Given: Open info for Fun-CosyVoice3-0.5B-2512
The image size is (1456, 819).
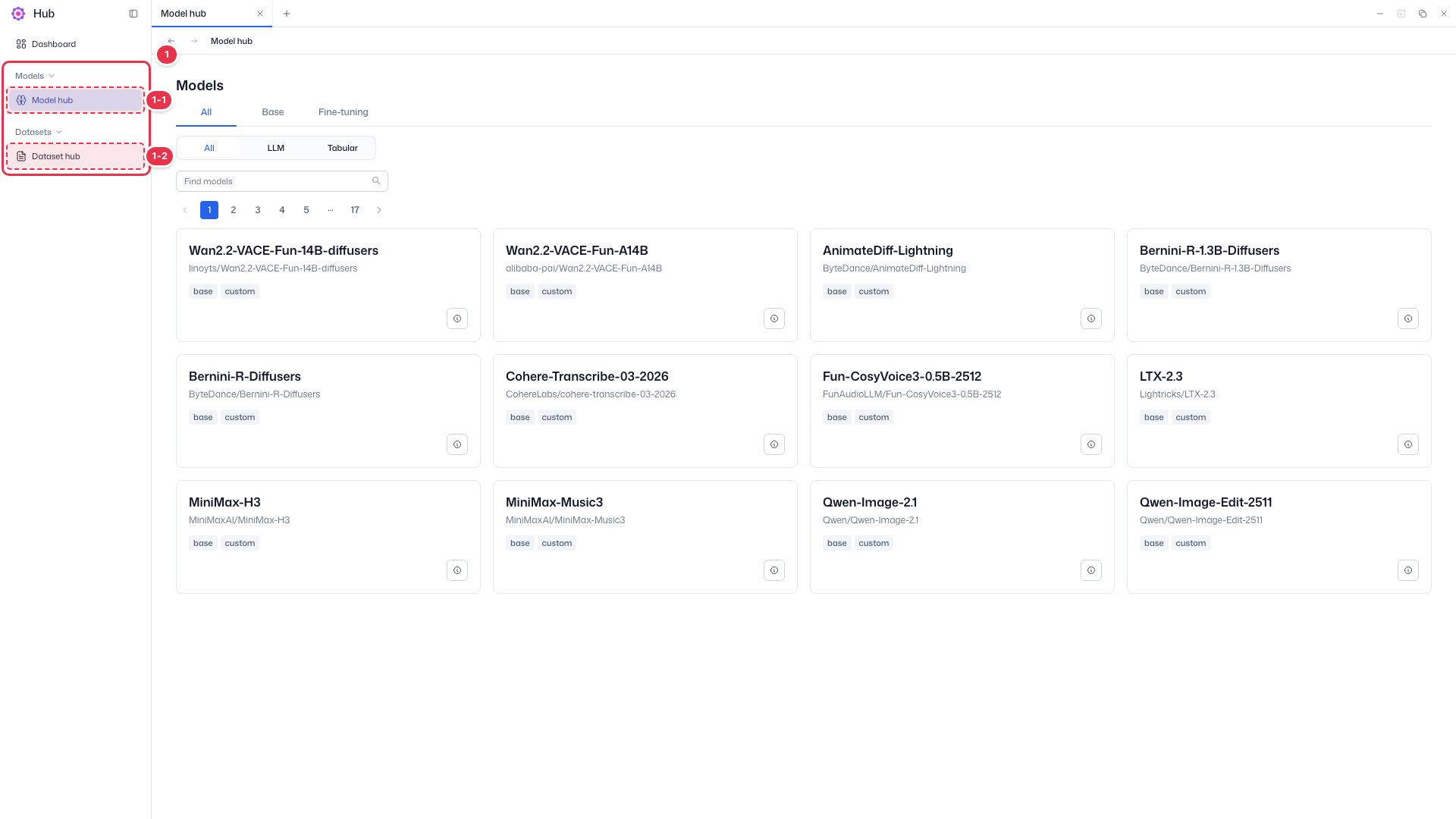Looking at the screenshot, I should tap(1091, 444).
